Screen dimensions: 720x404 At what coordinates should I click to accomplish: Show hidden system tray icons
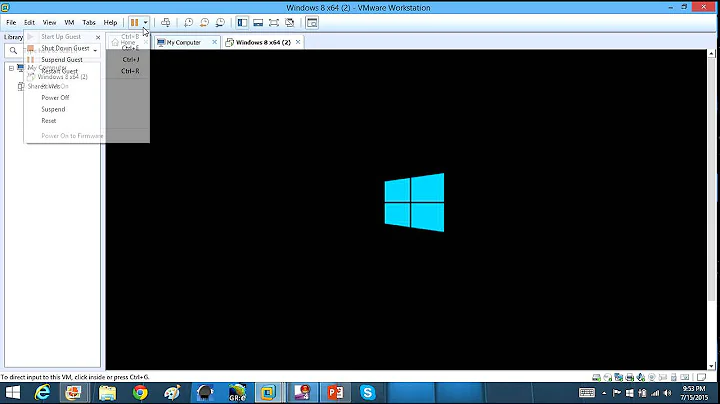coord(604,393)
